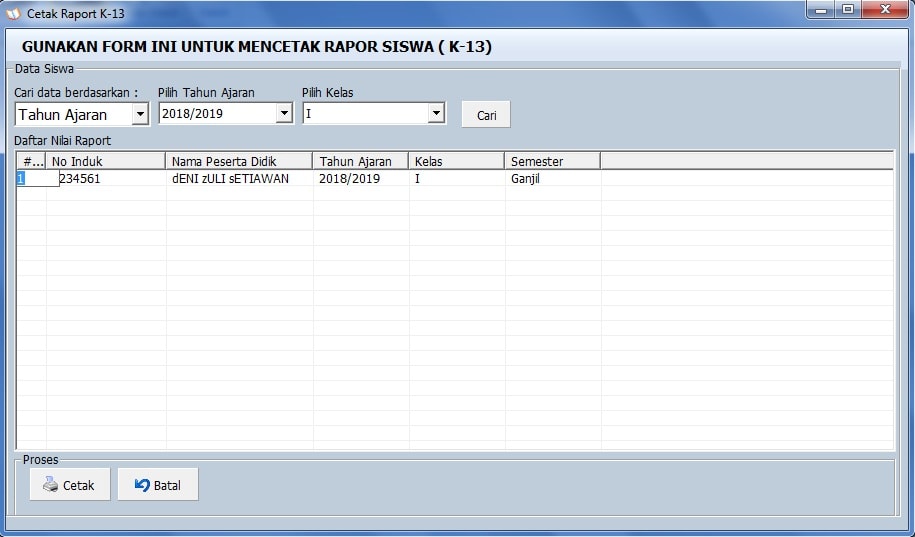Click the # column header
915x537 pixels.
32,161
